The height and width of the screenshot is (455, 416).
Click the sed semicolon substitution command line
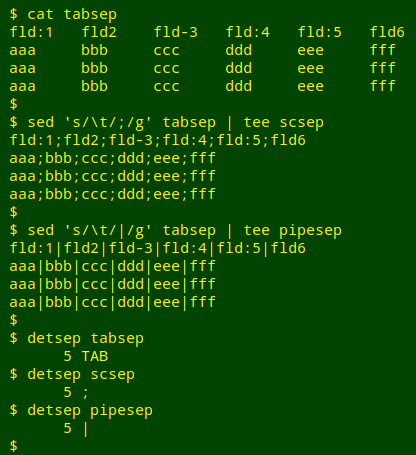[x=167, y=122]
